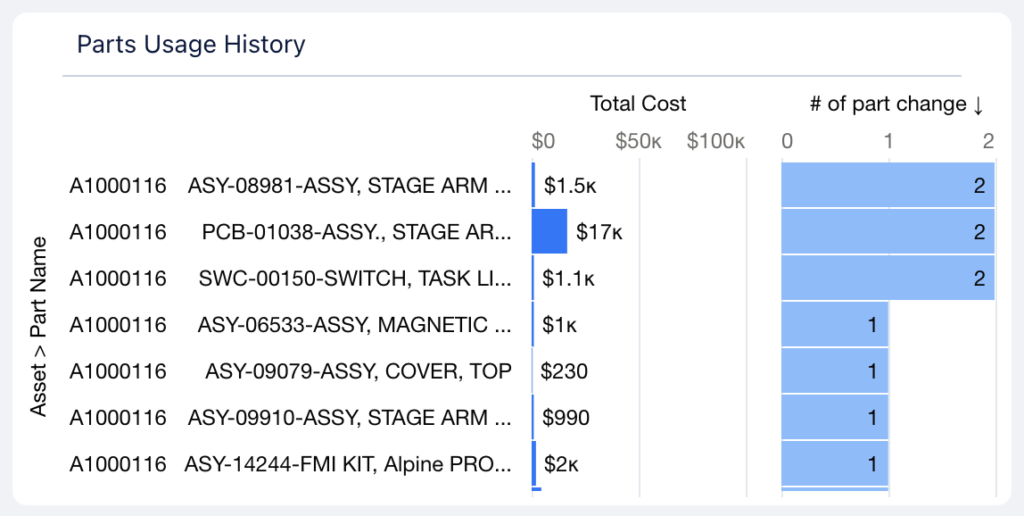Image resolution: width=1024 pixels, height=516 pixels.
Task: Select the dark blue $17k cost bar
Action: (x=550, y=232)
